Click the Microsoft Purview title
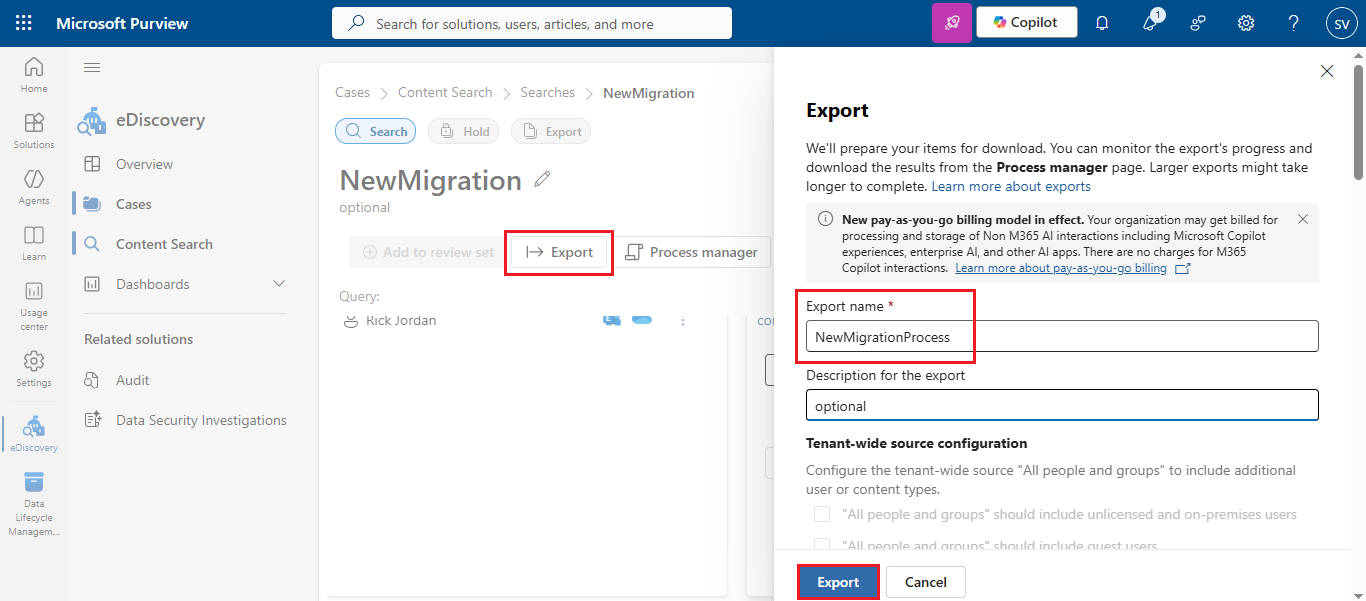The width and height of the screenshot is (1366, 601). (122, 23)
